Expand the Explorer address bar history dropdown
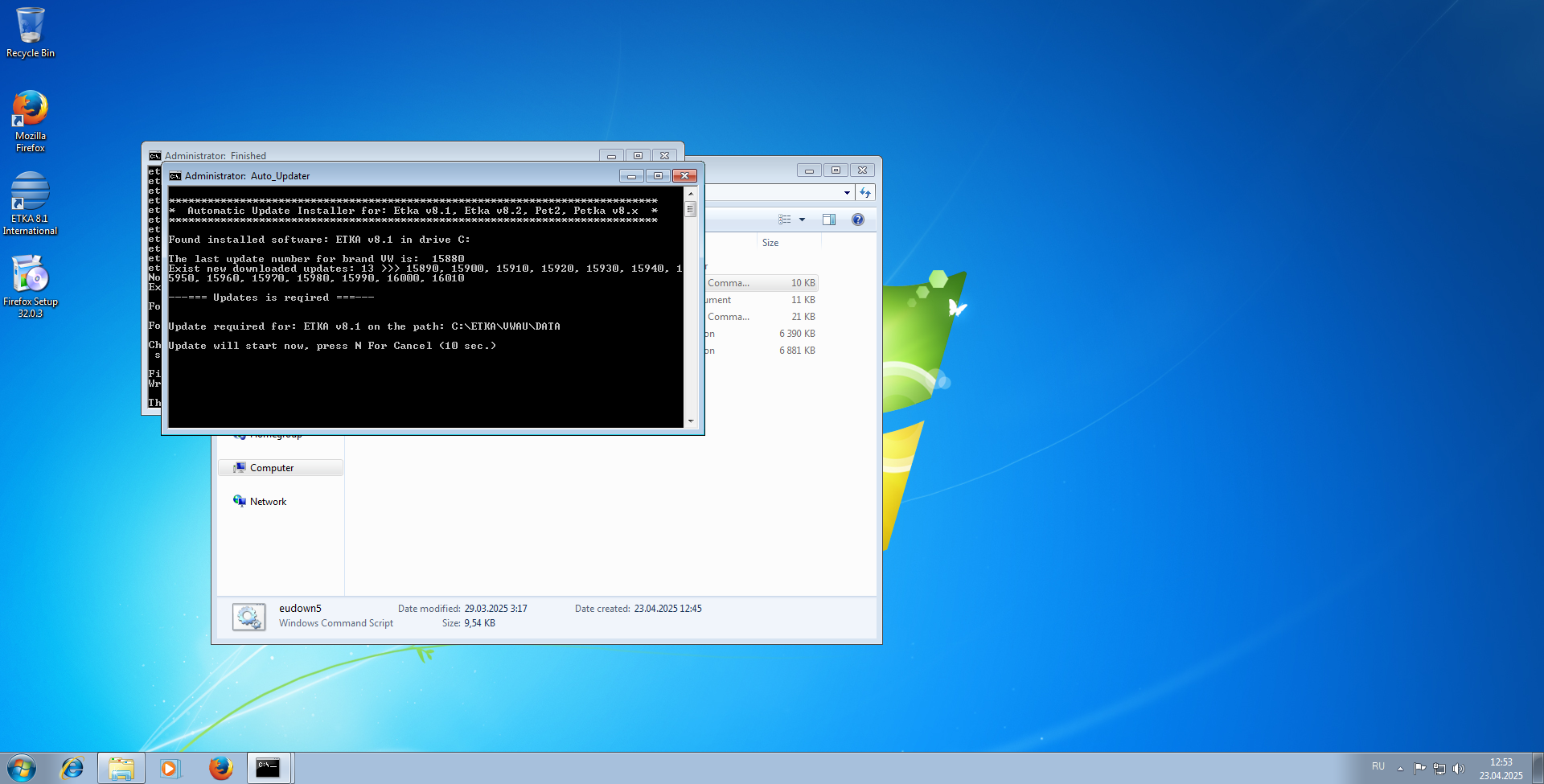The image size is (1544, 784). pyautogui.click(x=847, y=193)
